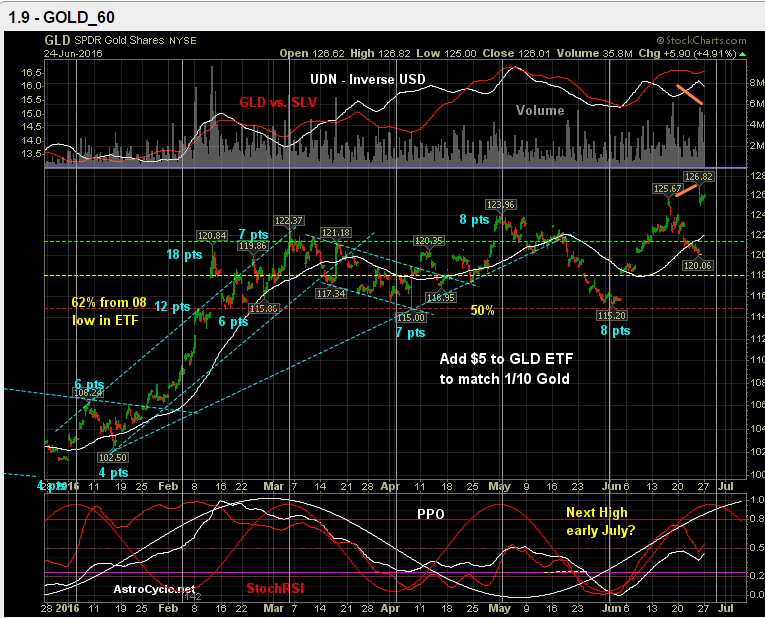Click the '12 pts' annotation
The image size is (765, 618).
[172, 307]
